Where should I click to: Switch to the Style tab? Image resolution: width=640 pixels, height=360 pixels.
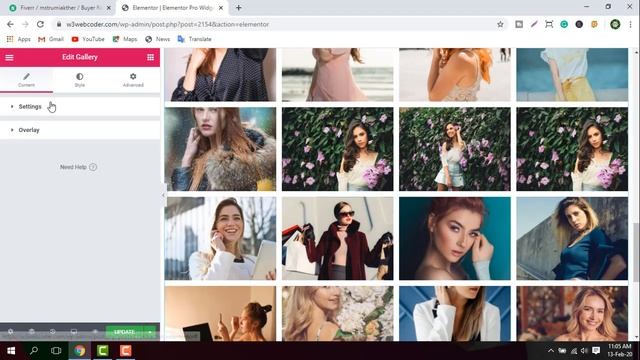(x=80, y=80)
